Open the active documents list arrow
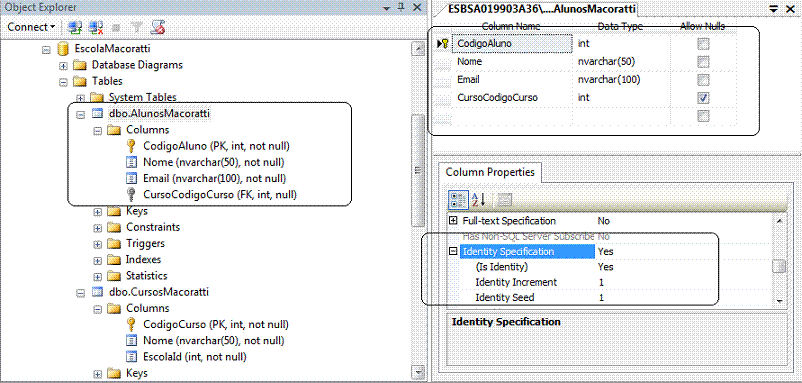Image resolution: width=802 pixels, height=383 pixels. (773, 9)
